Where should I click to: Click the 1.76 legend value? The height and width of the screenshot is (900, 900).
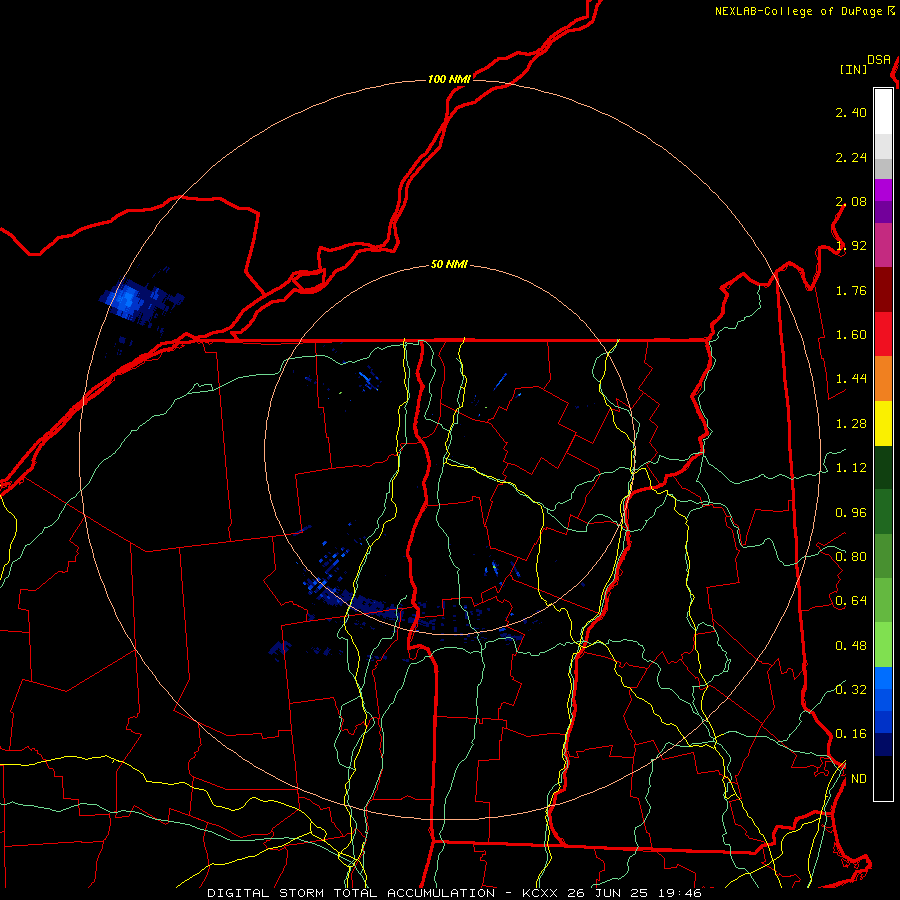click(x=851, y=290)
